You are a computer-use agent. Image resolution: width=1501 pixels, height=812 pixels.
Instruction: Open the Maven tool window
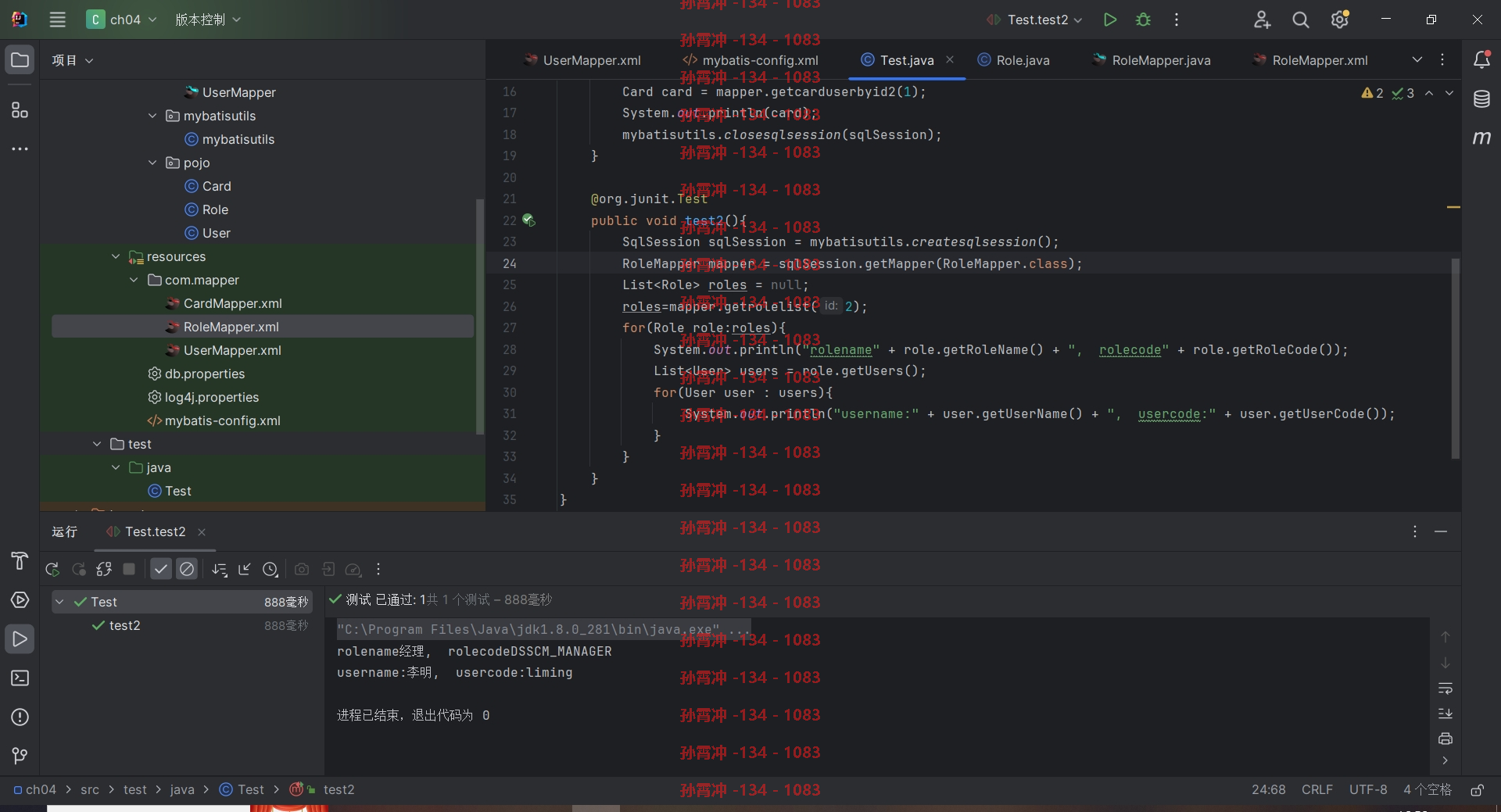click(1481, 138)
